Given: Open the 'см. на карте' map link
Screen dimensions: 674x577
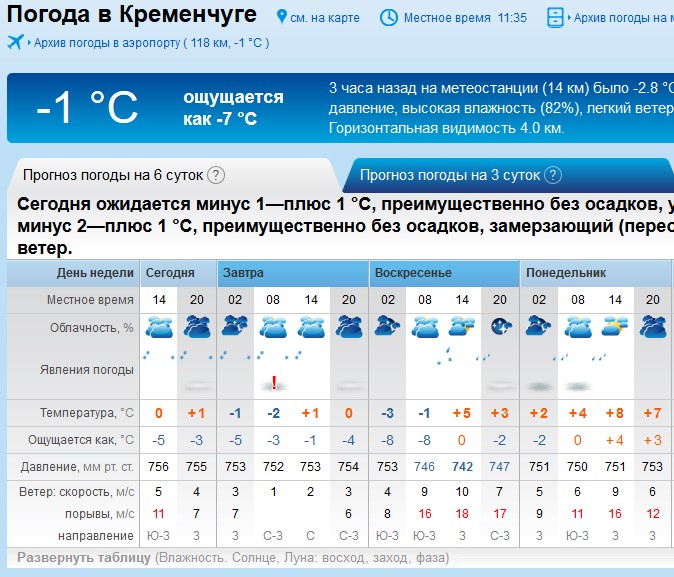Looking at the screenshot, I should pos(326,19).
